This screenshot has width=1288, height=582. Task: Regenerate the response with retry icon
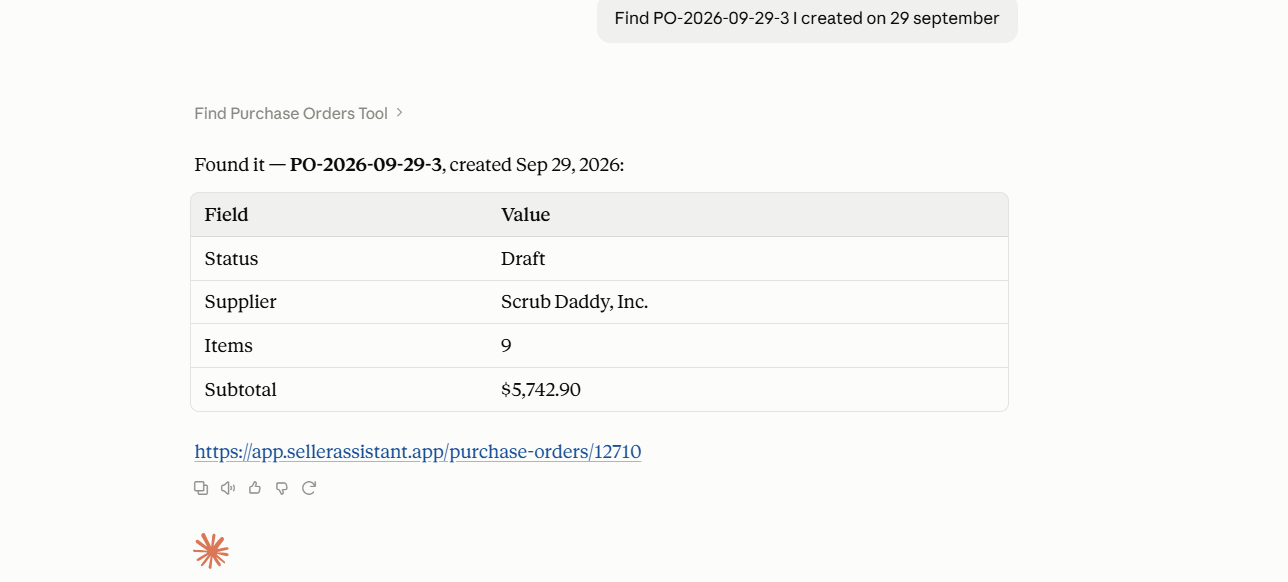click(x=309, y=488)
